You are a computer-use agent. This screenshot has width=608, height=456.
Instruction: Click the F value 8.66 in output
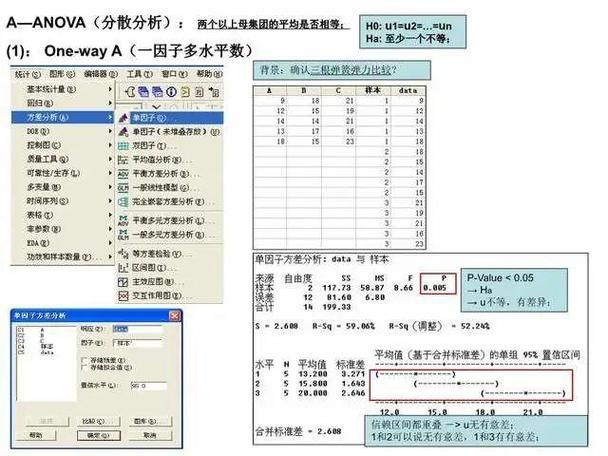coord(403,288)
